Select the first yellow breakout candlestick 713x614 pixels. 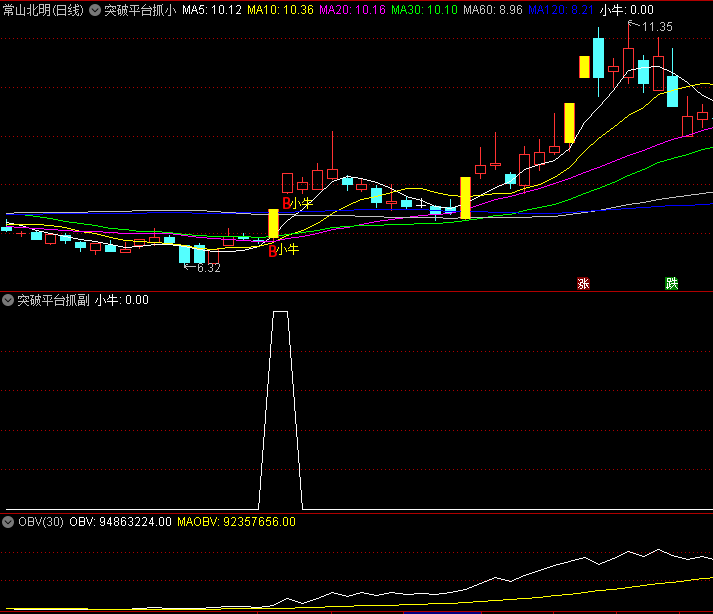[273, 223]
